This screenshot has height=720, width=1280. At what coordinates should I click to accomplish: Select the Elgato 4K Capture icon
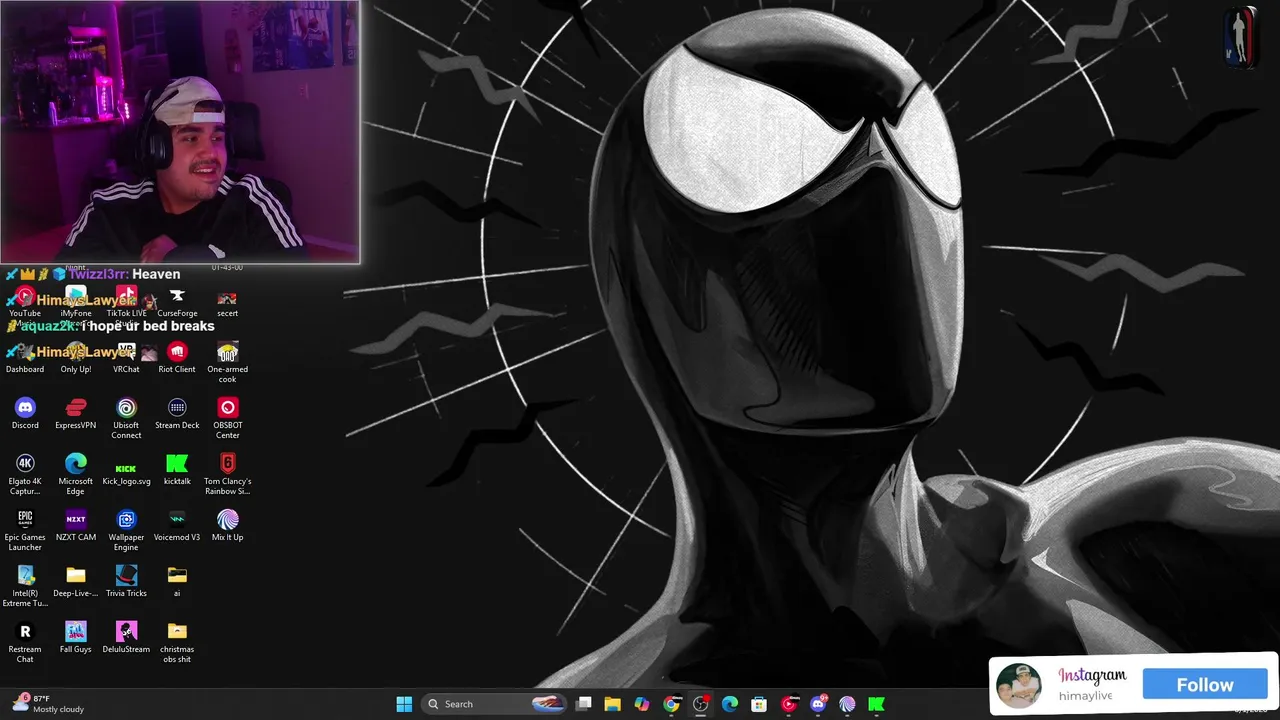(x=25, y=474)
